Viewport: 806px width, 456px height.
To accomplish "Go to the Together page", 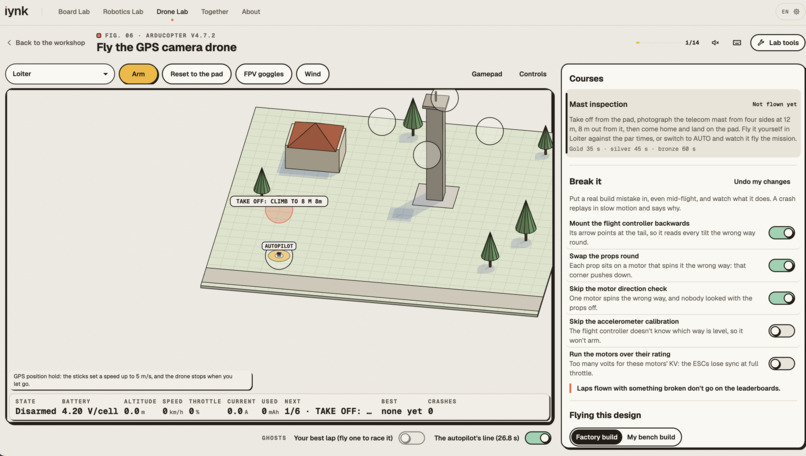I will pyautogui.click(x=214, y=11).
